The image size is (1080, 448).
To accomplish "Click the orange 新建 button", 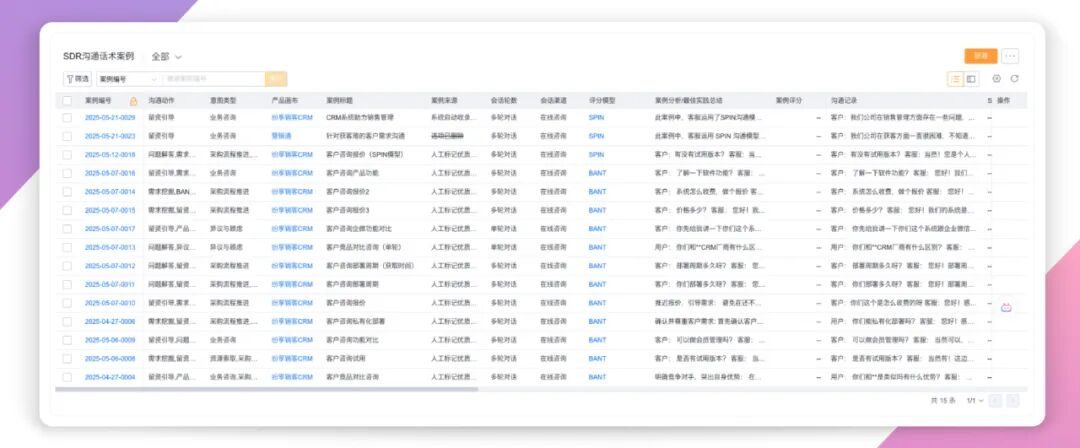I will [980, 56].
